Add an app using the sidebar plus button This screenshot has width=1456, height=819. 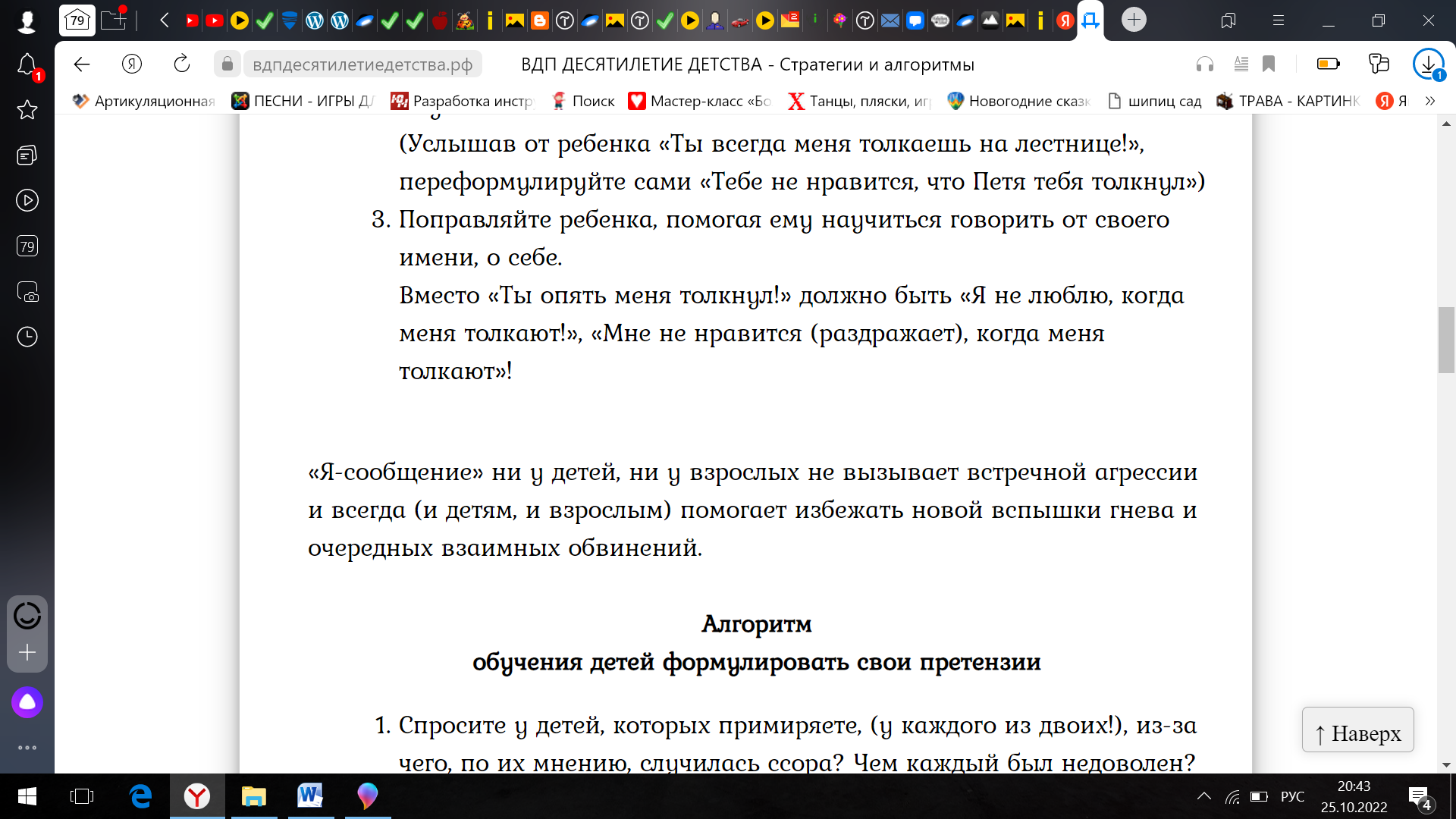[27, 652]
